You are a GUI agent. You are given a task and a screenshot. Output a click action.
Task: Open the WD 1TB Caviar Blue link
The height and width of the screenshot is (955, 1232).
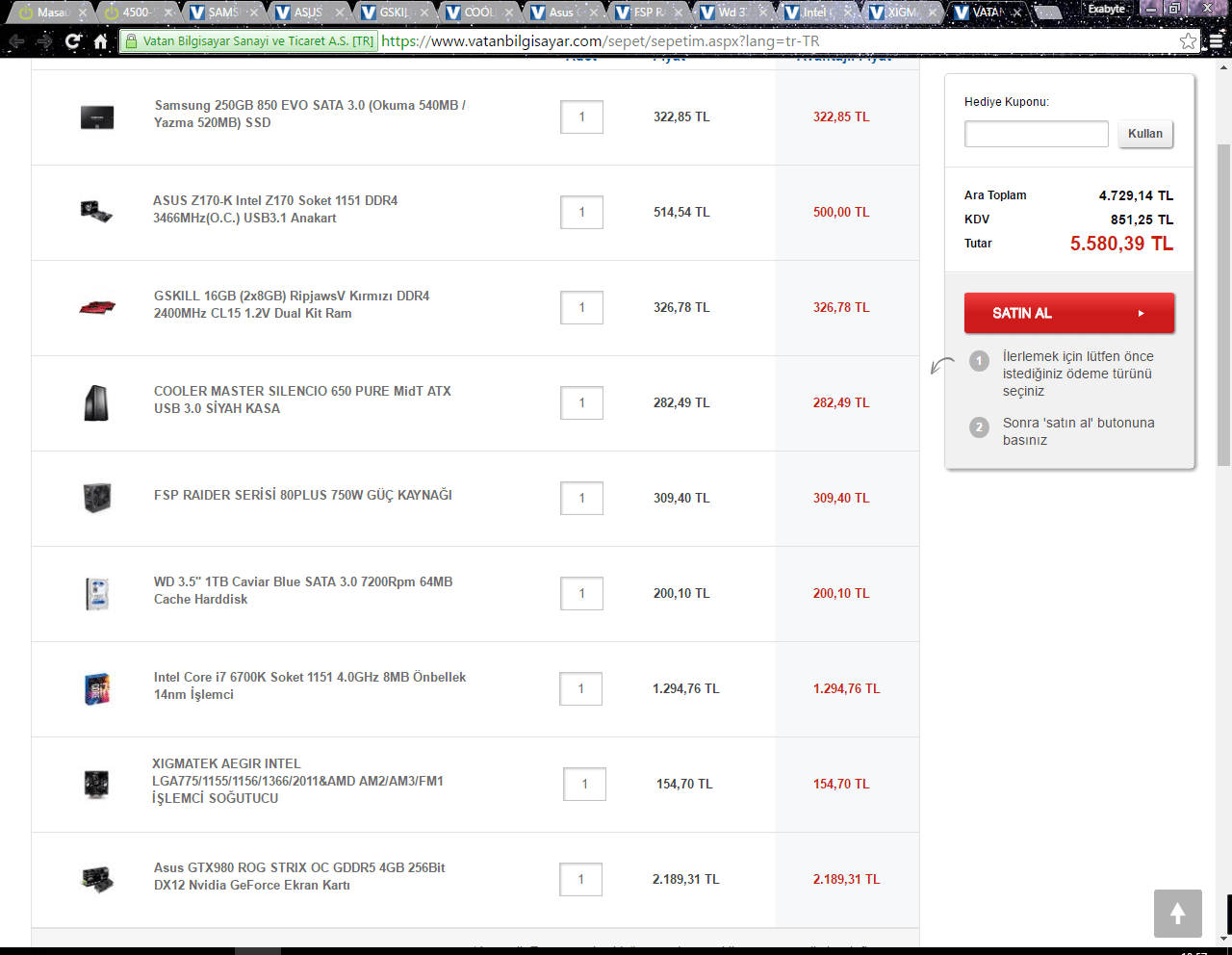(303, 590)
